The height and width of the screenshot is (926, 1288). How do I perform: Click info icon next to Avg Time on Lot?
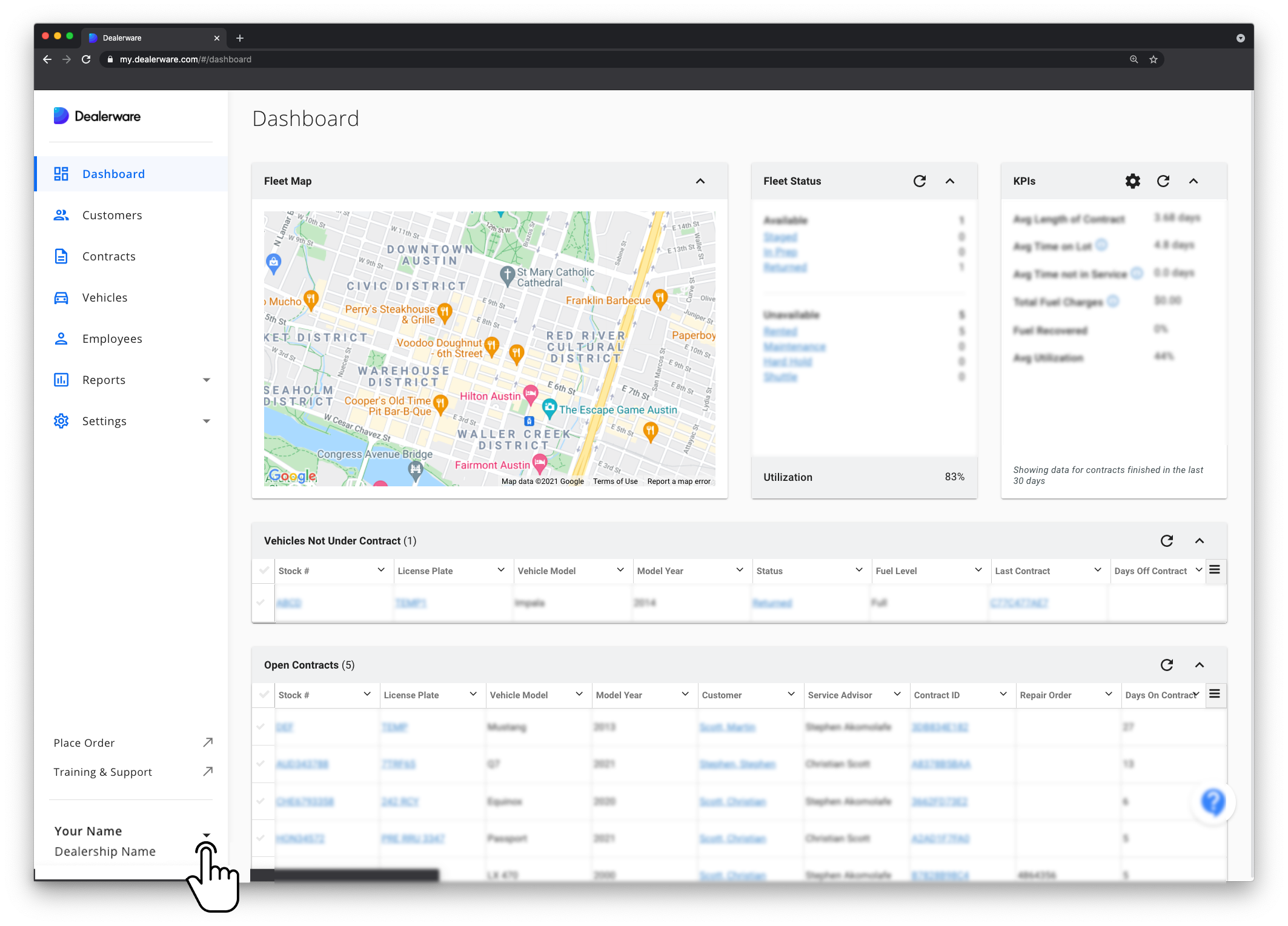tap(1102, 245)
